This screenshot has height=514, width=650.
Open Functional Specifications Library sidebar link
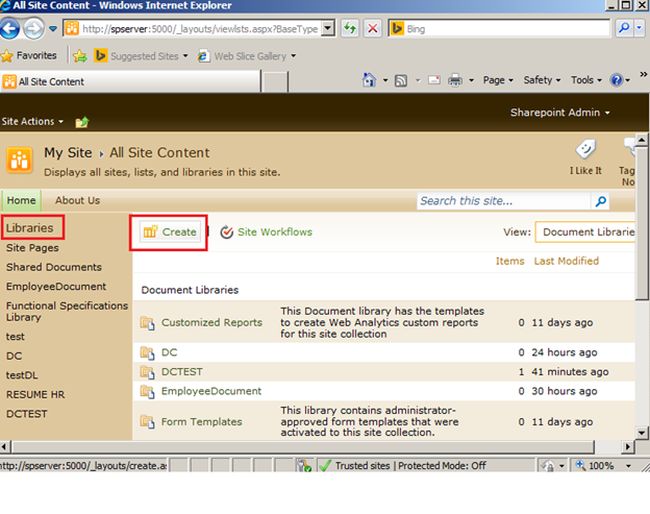click(x=67, y=311)
